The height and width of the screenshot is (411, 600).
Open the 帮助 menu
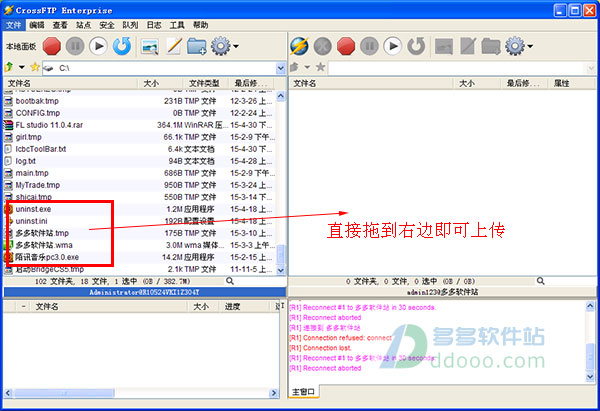tap(201, 25)
